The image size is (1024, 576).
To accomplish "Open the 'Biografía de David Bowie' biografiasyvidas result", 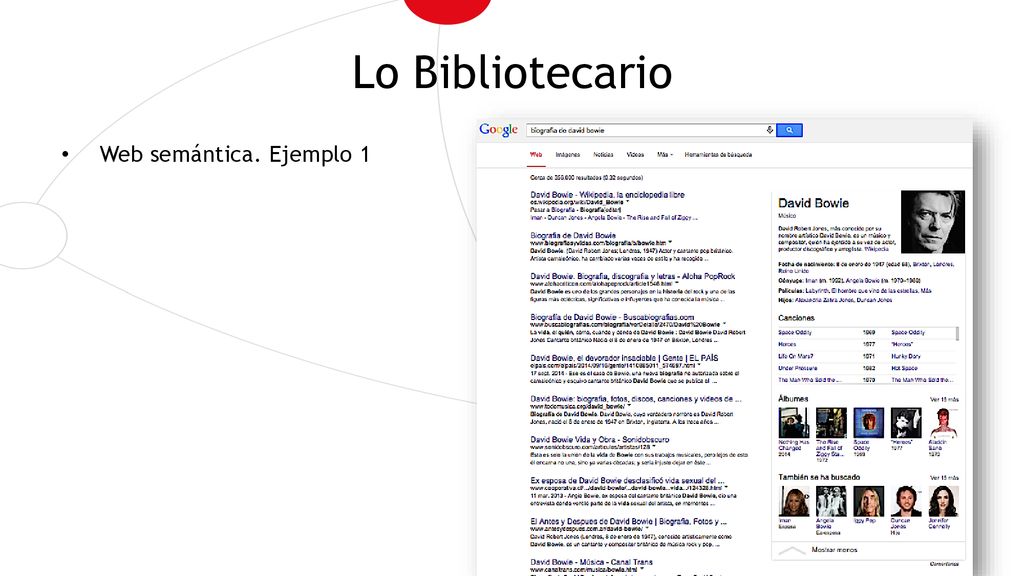I will tap(573, 235).
